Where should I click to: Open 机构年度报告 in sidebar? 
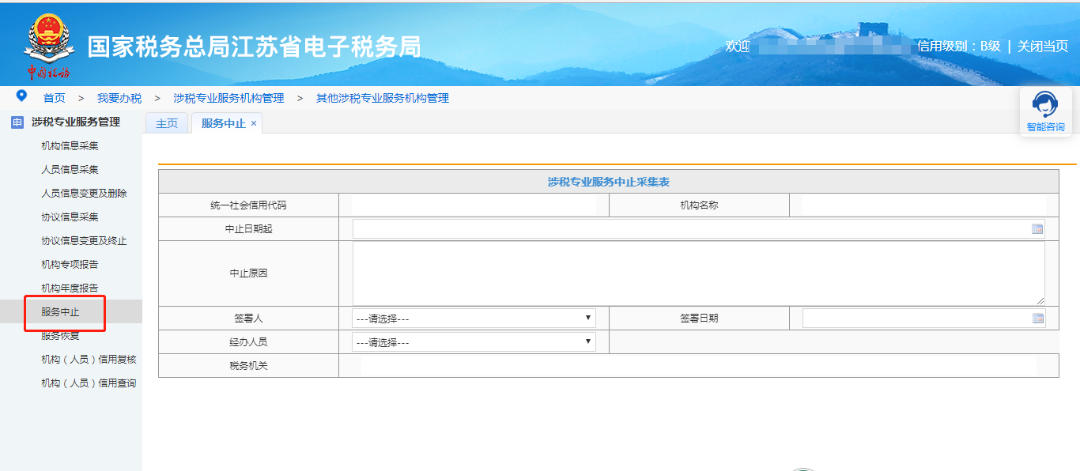click(x=70, y=288)
